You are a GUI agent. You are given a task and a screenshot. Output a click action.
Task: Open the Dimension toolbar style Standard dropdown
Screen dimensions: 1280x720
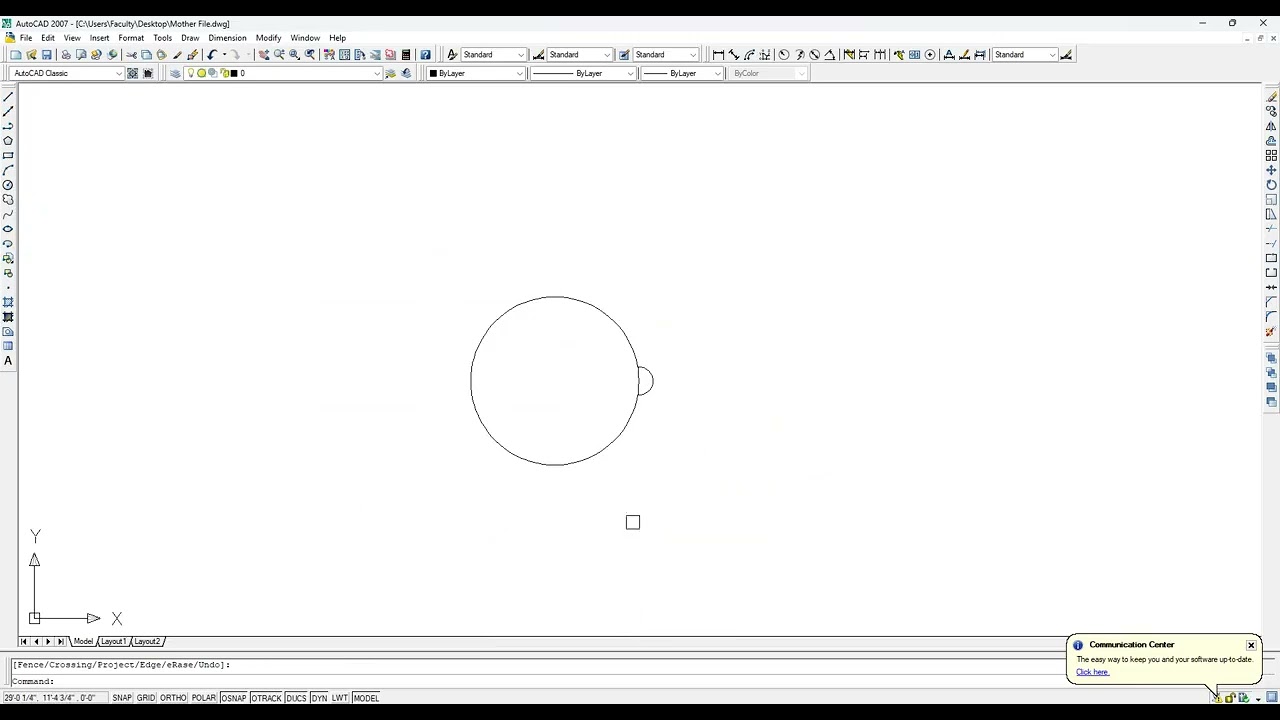(x=1025, y=55)
